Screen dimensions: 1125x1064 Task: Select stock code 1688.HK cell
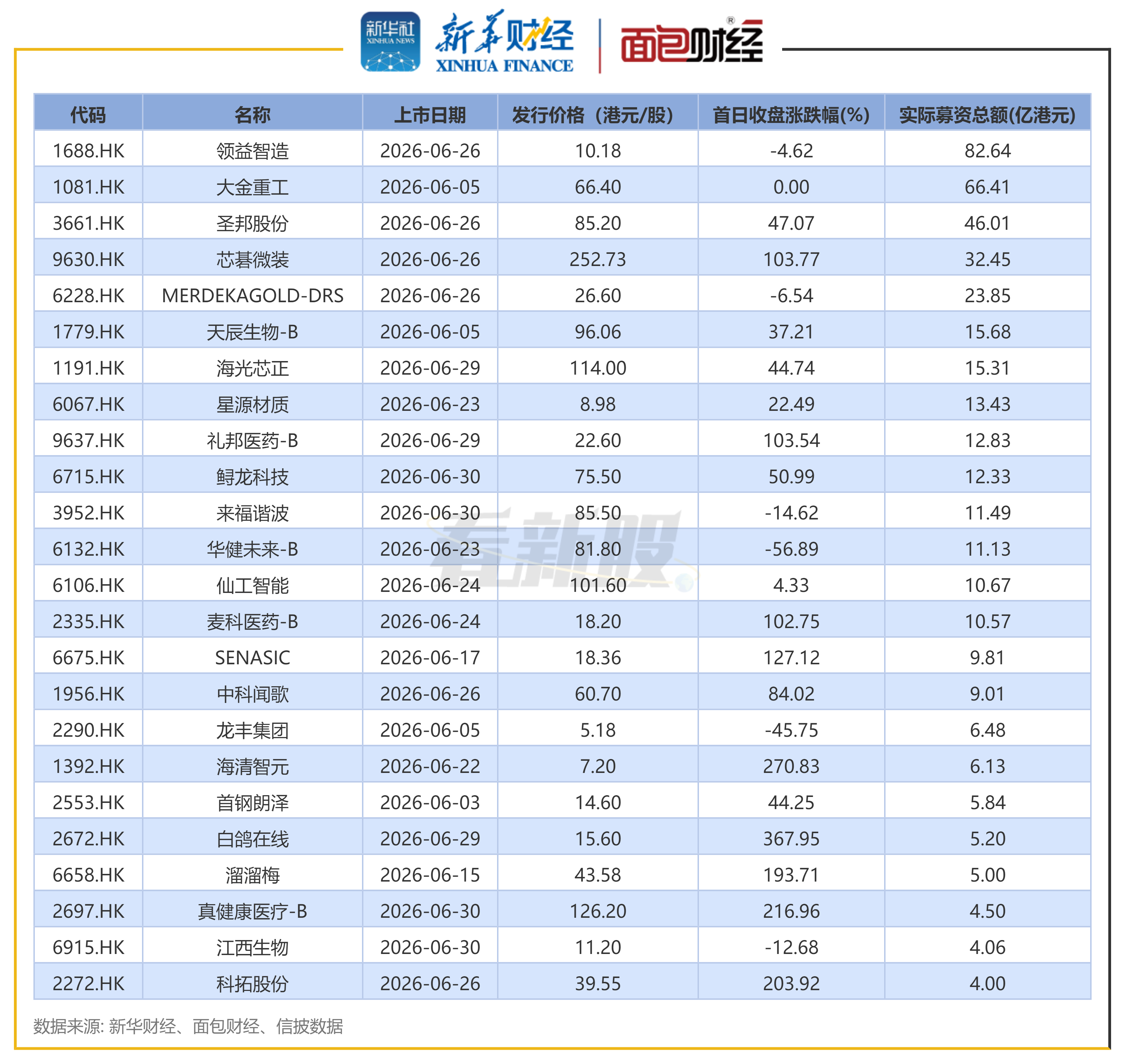88,151
